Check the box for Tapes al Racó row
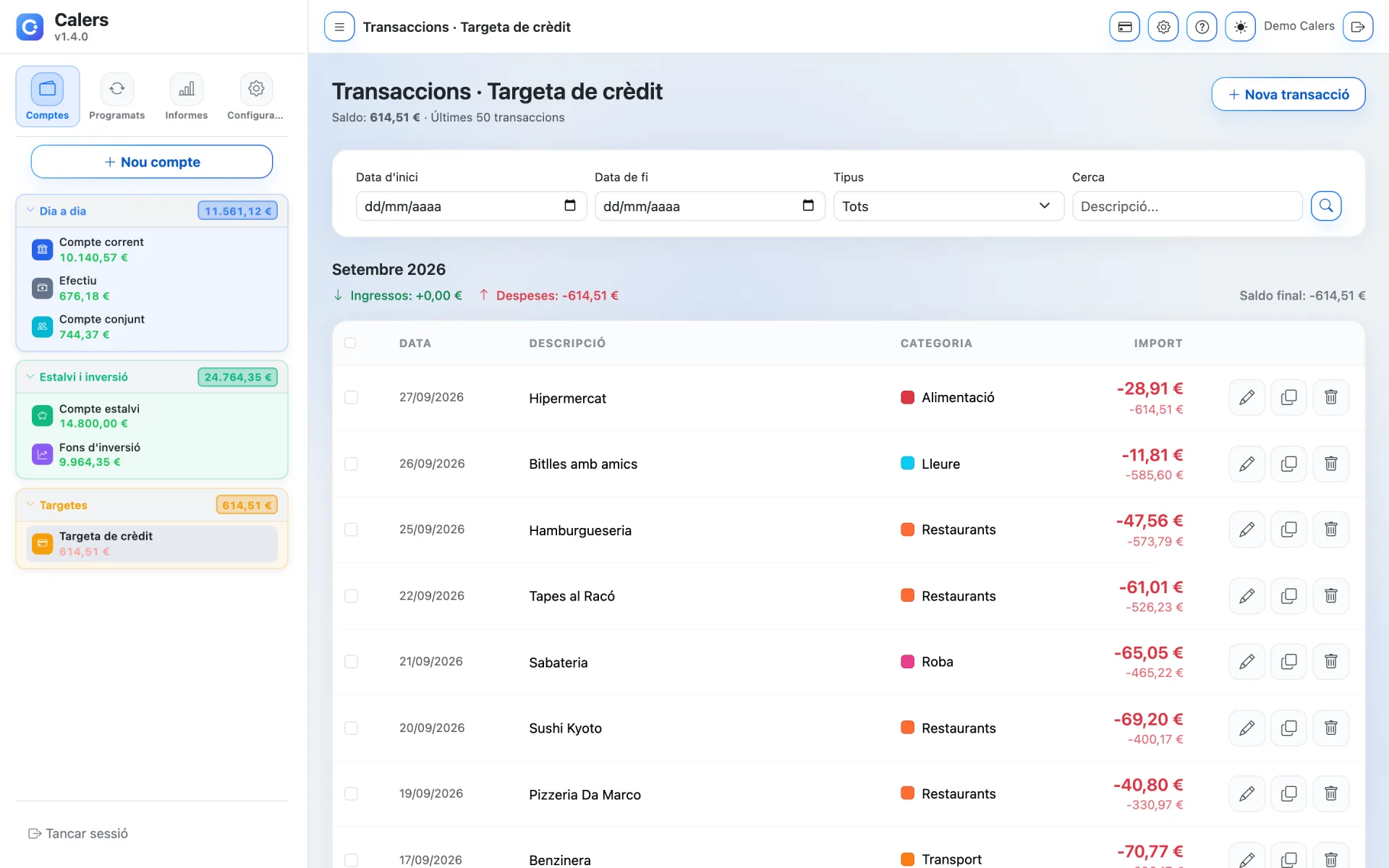 tap(351, 596)
